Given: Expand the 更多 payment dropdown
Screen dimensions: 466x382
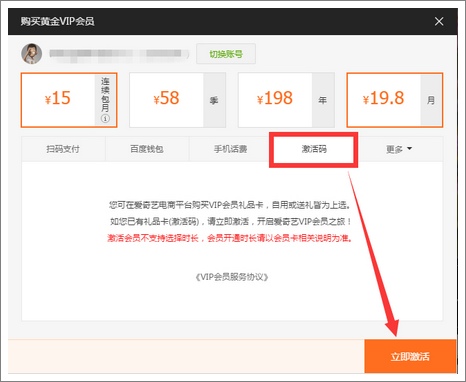Looking at the screenshot, I should coord(399,149).
